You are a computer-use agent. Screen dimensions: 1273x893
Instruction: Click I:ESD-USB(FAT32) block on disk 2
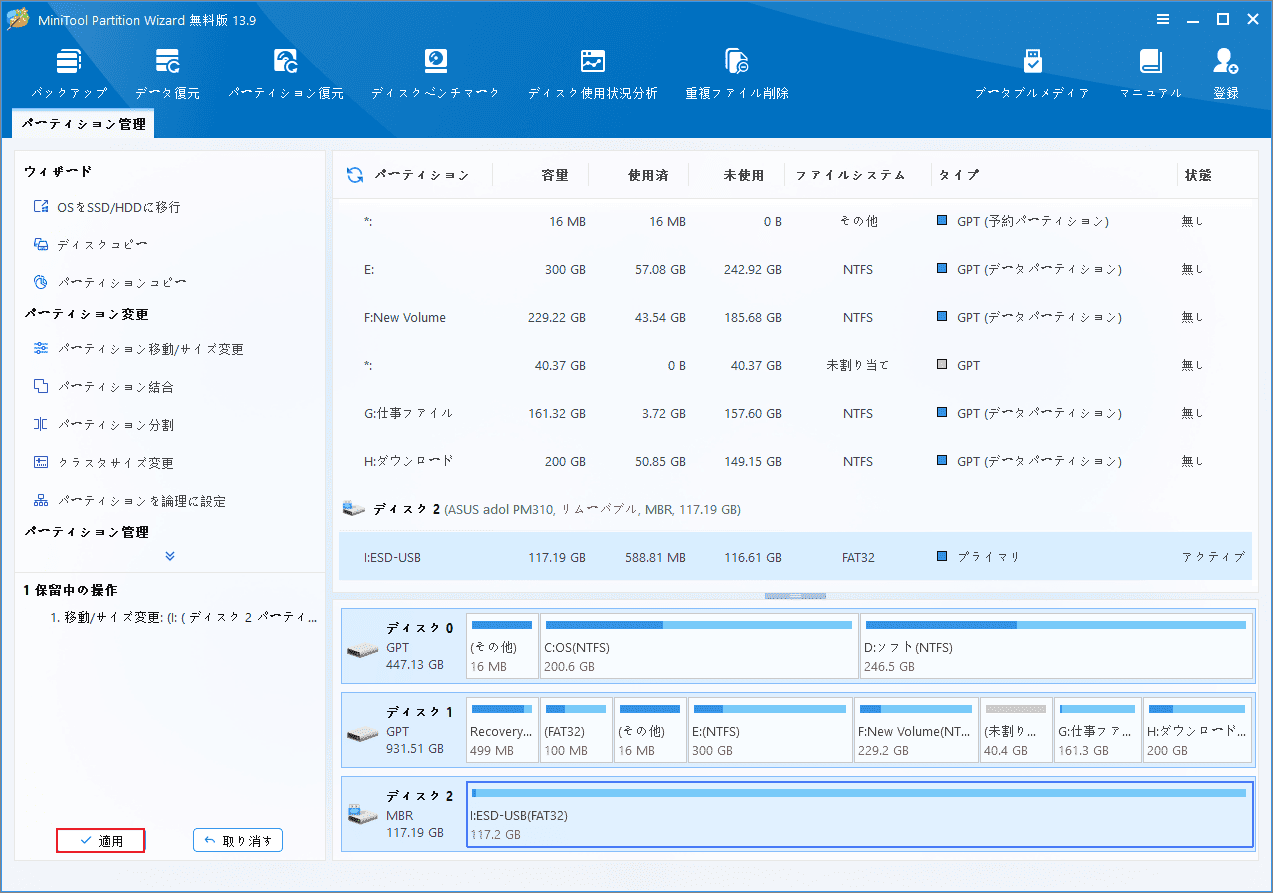coord(860,815)
